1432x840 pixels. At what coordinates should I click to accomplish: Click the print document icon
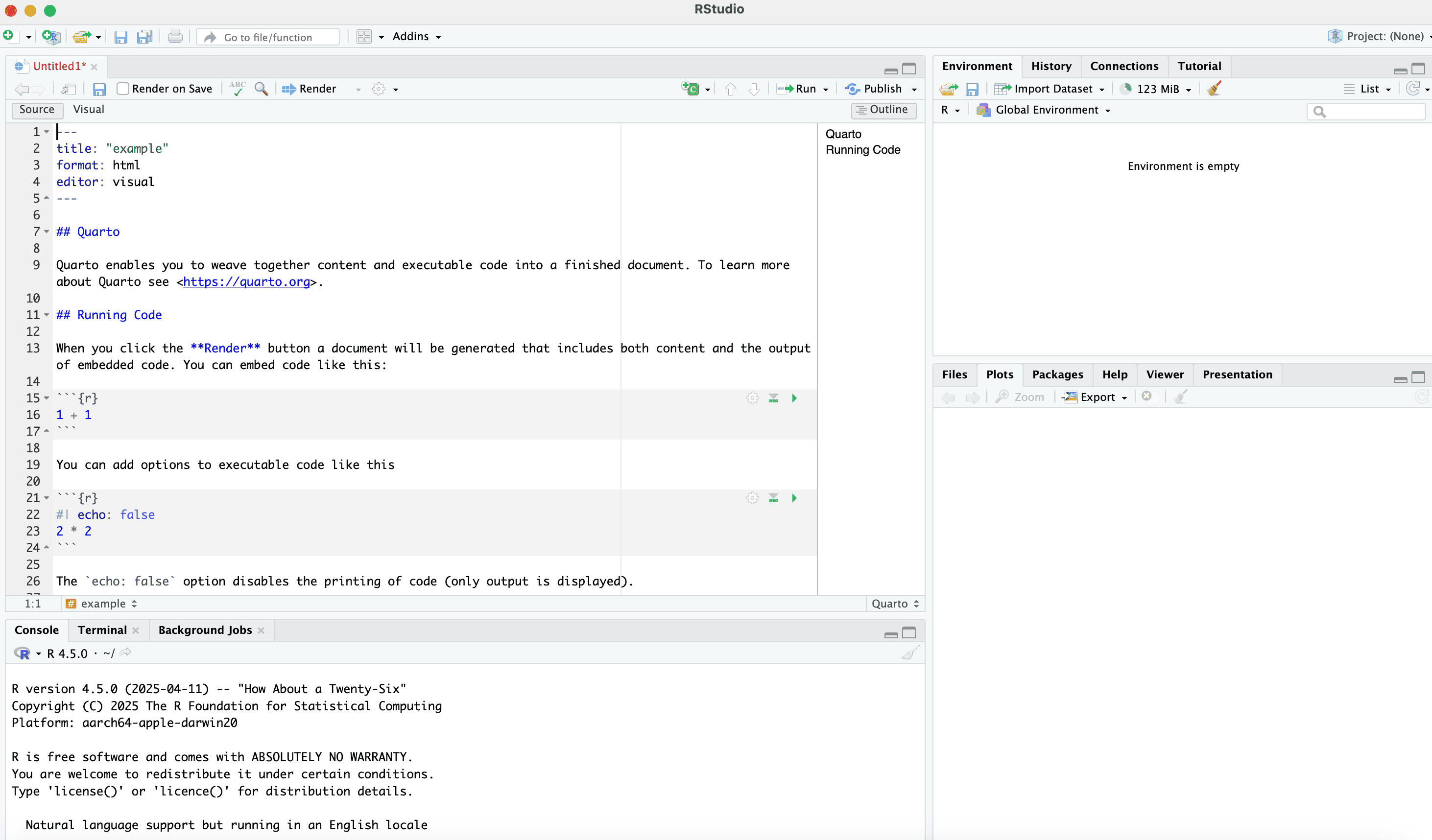(175, 37)
